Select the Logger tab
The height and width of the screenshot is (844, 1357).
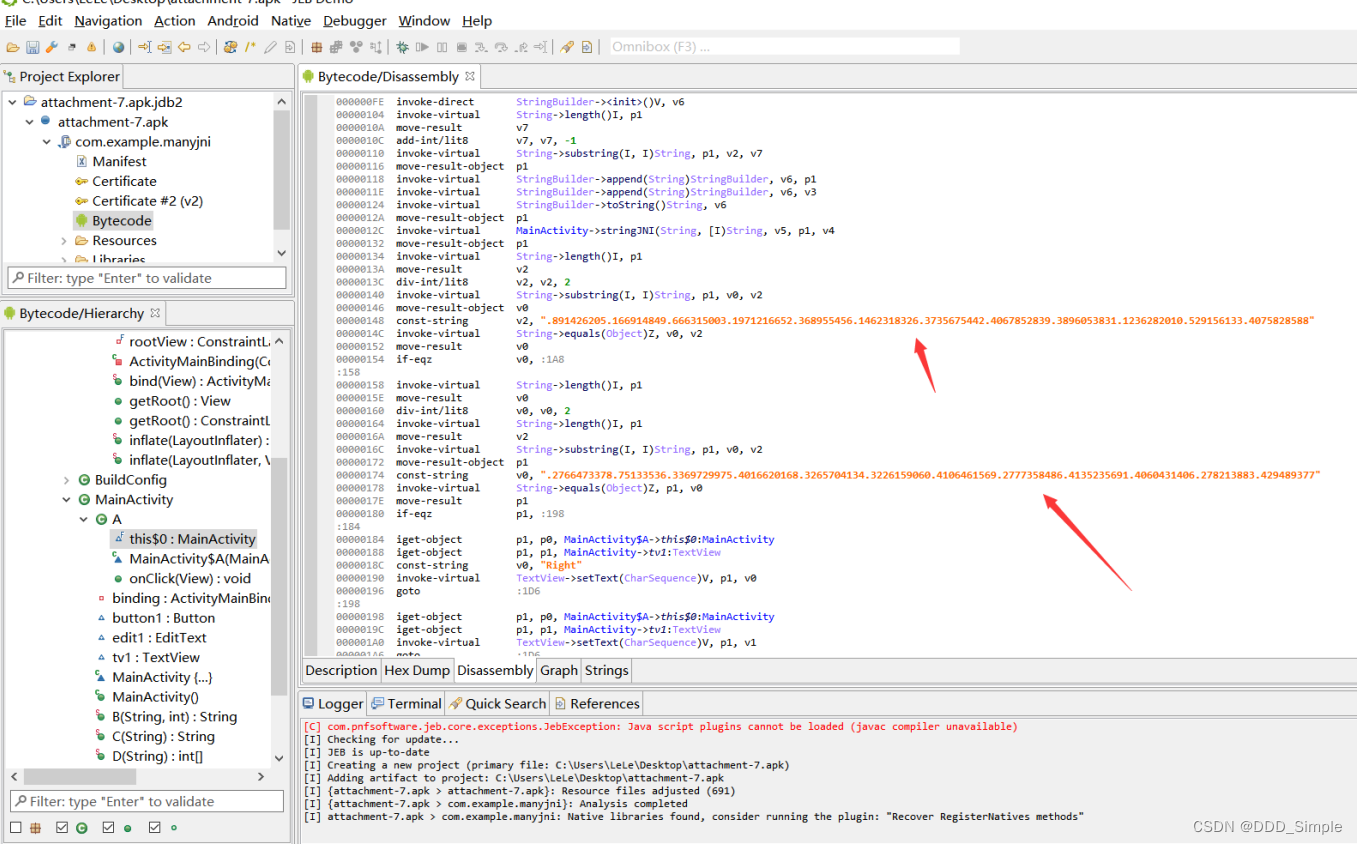[x=333, y=703]
